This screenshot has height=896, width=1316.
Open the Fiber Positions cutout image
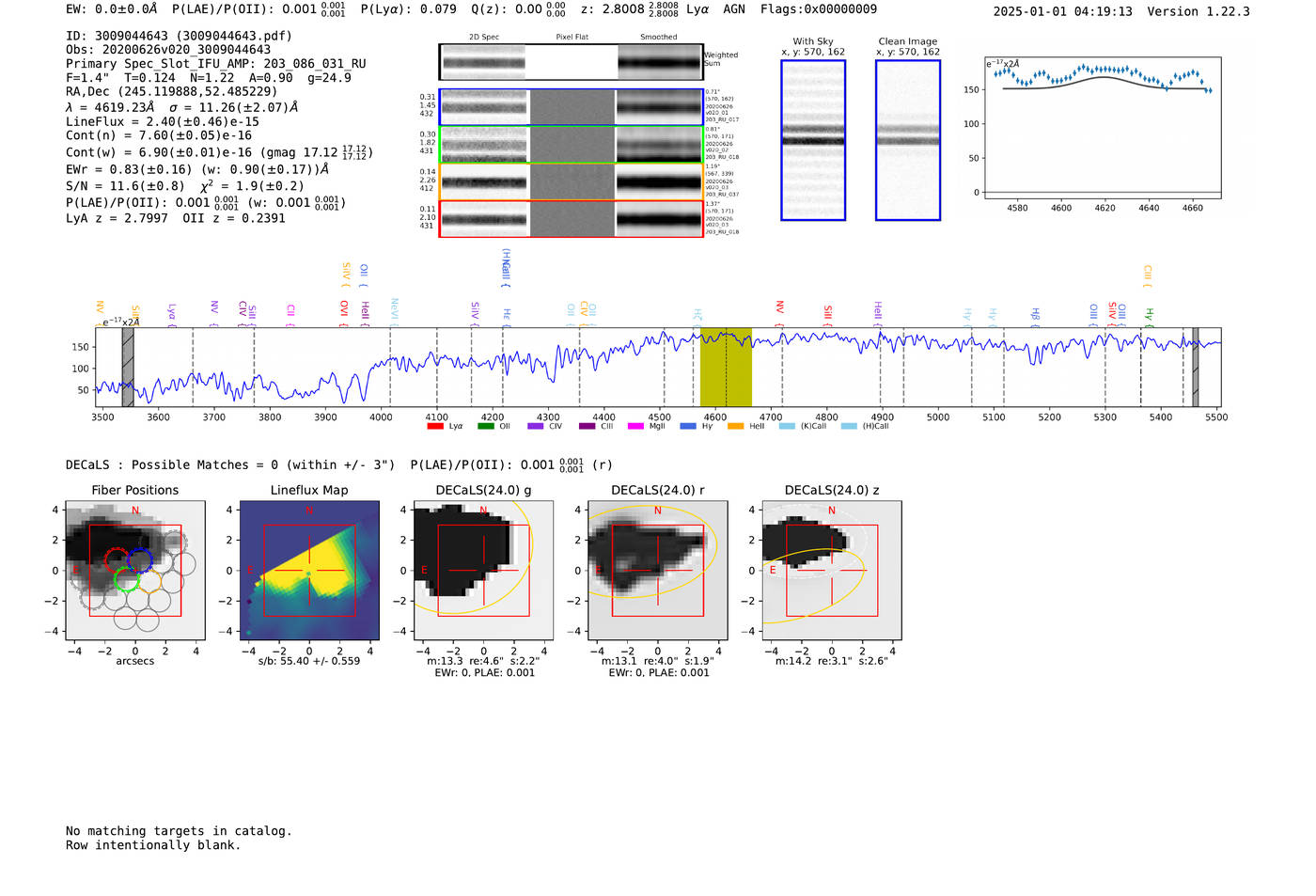pyautogui.click(x=135, y=570)
